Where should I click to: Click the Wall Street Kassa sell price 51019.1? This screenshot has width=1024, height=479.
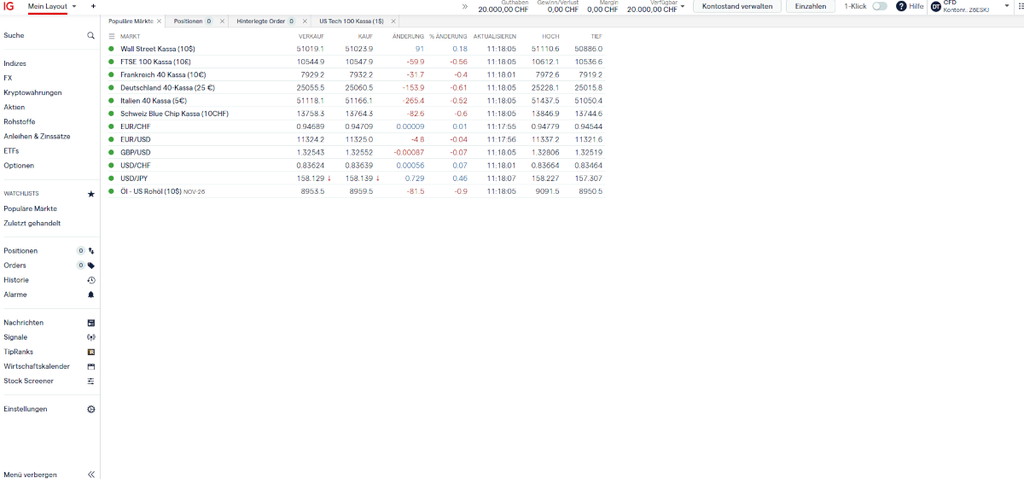click(310, 49)
